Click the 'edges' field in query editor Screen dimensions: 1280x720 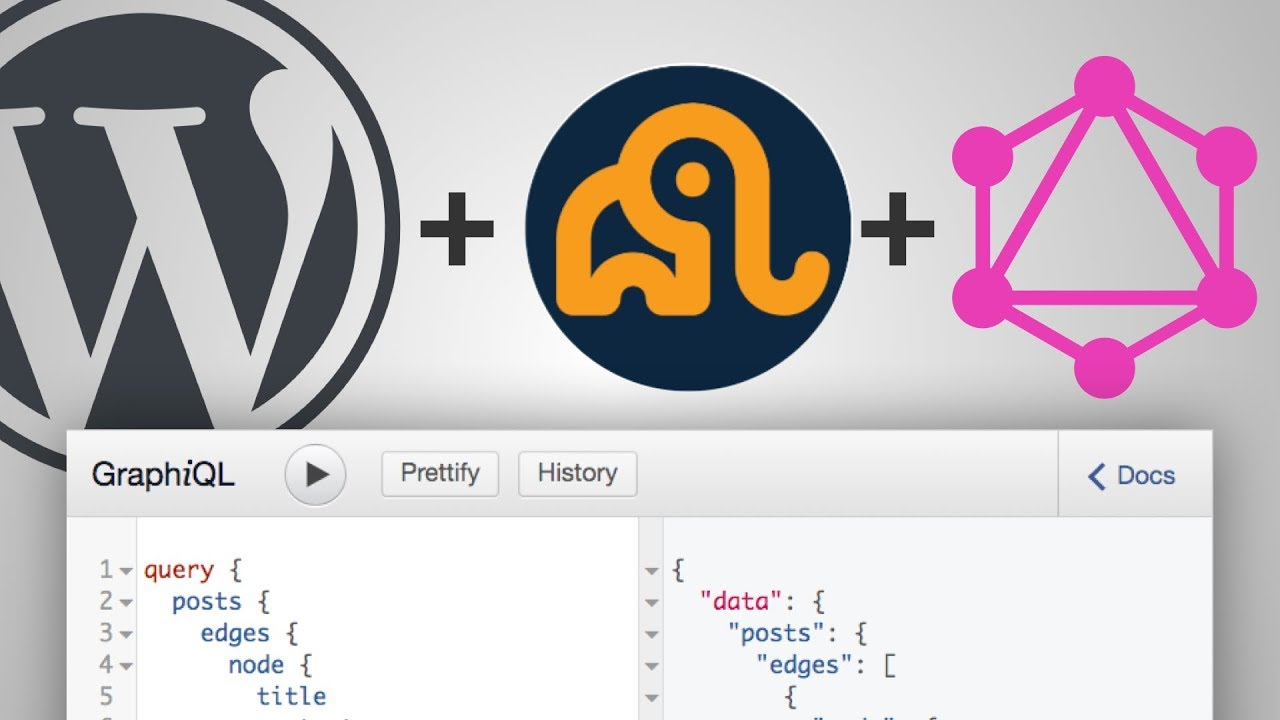[235, 634]
